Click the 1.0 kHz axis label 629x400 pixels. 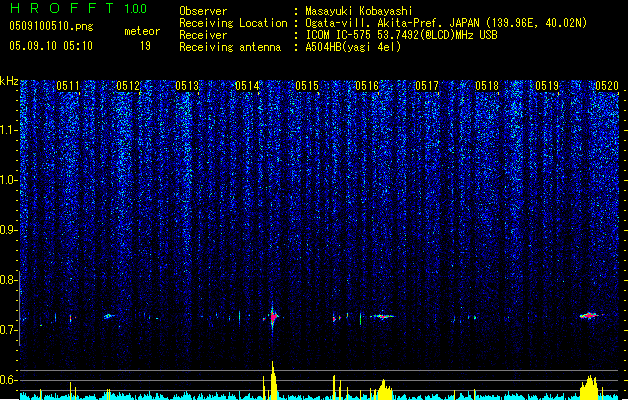(8, 180)
